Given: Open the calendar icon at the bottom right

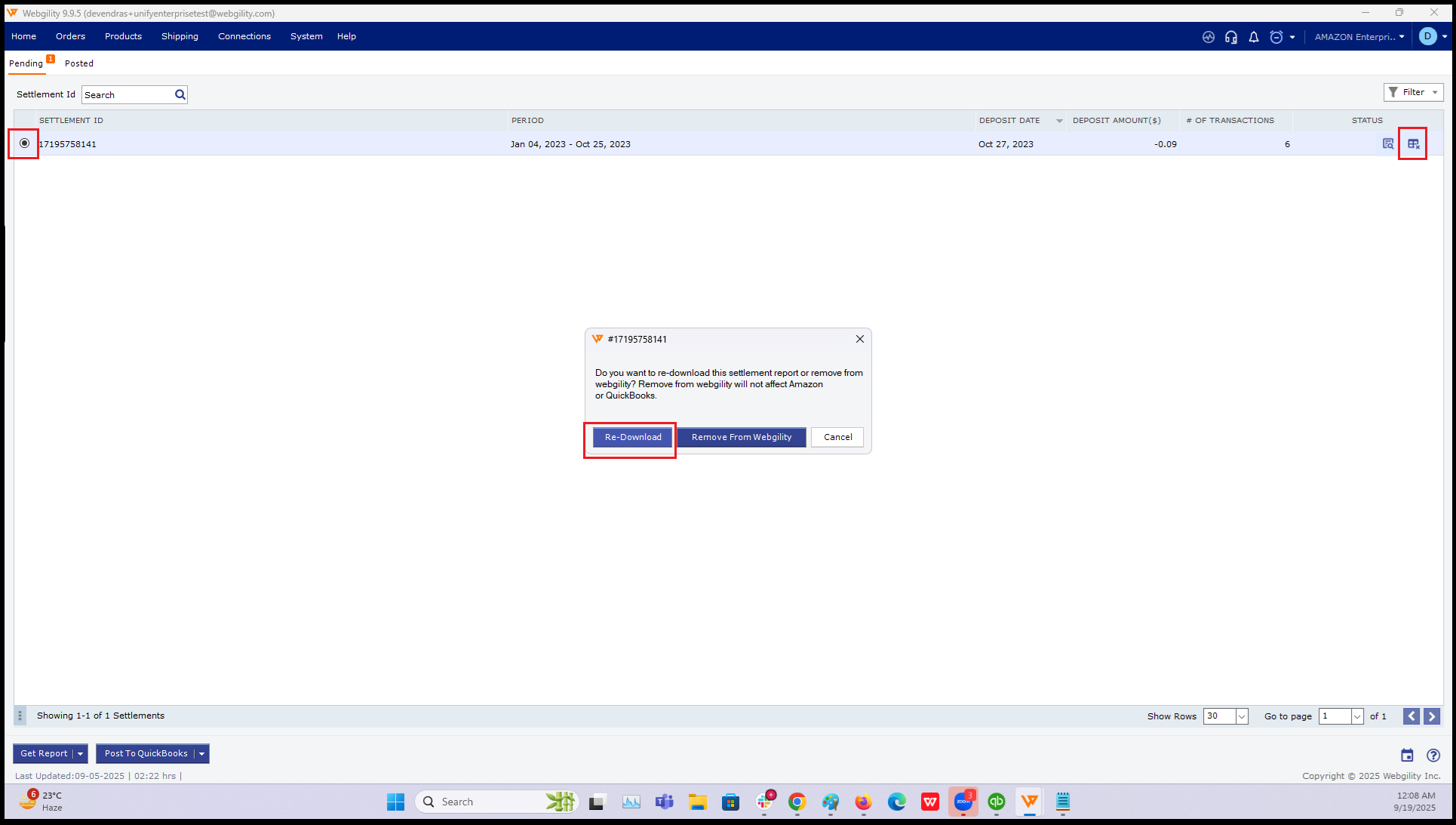Looking at the screenshot, I should coord(1407,755).
